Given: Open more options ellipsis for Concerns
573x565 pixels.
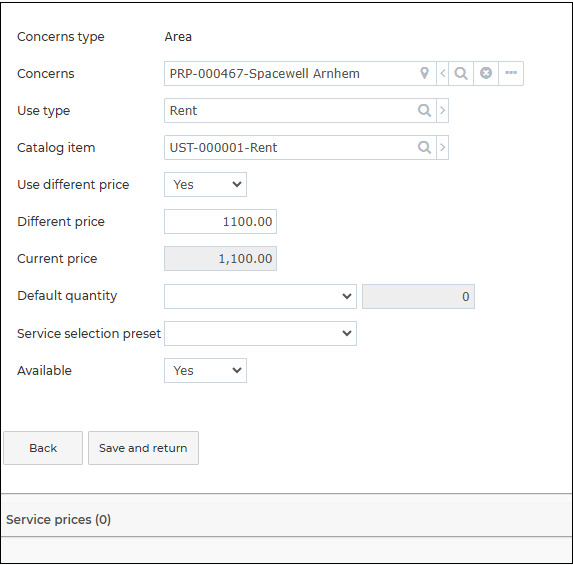Looking at the screenshot, I should (x=511, y=73).
